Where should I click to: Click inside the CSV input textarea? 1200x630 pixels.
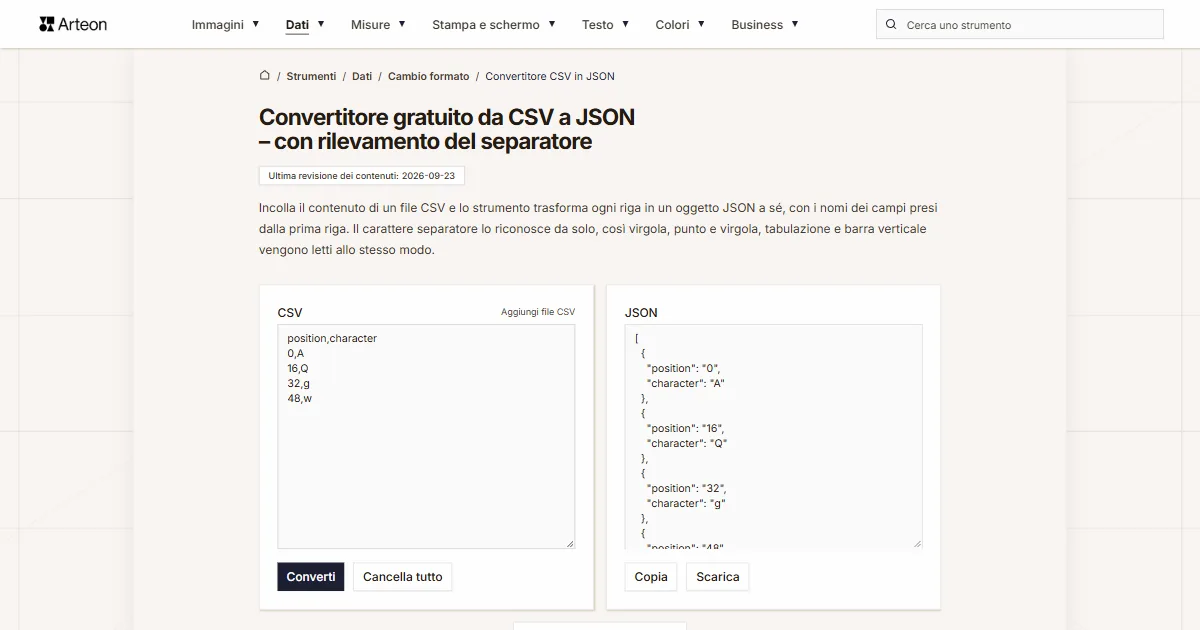click(x=426, y=436)
